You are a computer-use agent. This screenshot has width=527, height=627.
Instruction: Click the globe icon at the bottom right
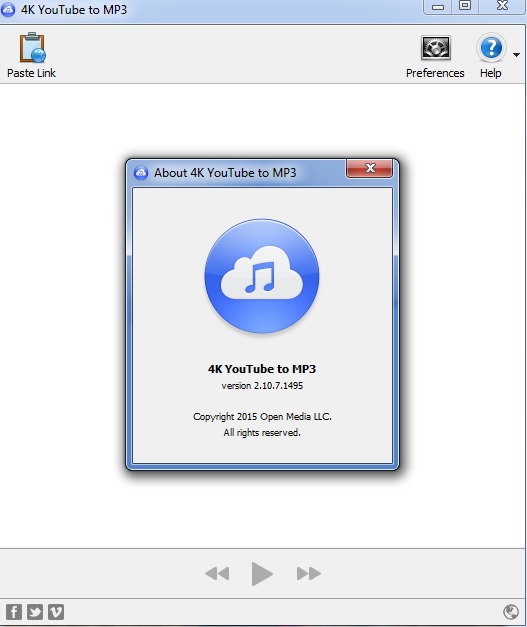coord(511,612)
